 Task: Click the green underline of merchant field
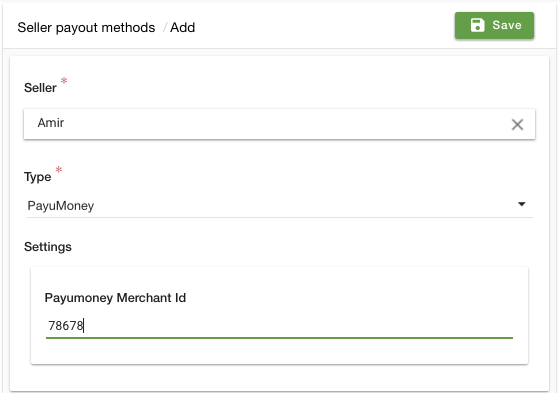[x=279, y=338]
